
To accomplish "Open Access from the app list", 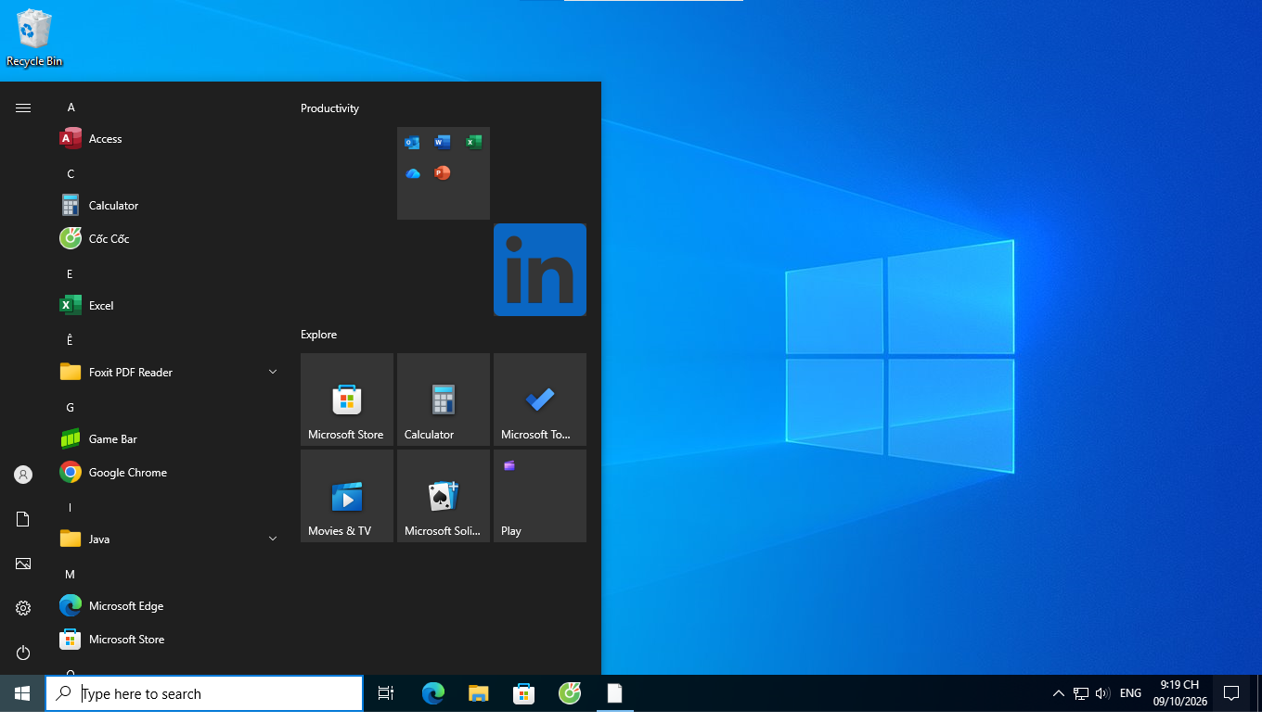I will click(x=168, y=139).
